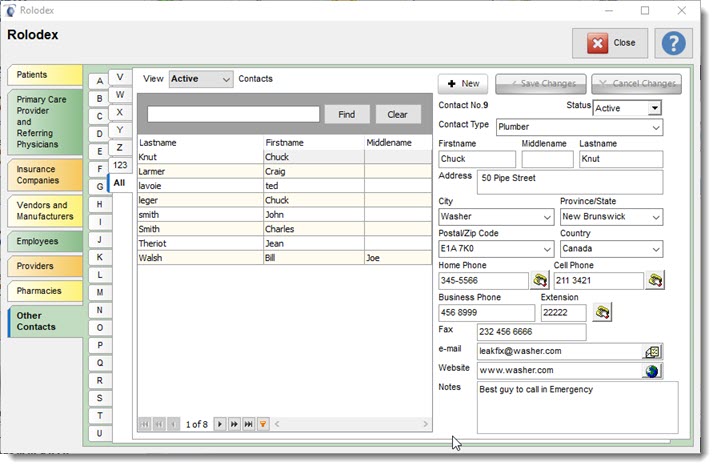
Task: Select letter K index tab
Action: click(100, 258)
